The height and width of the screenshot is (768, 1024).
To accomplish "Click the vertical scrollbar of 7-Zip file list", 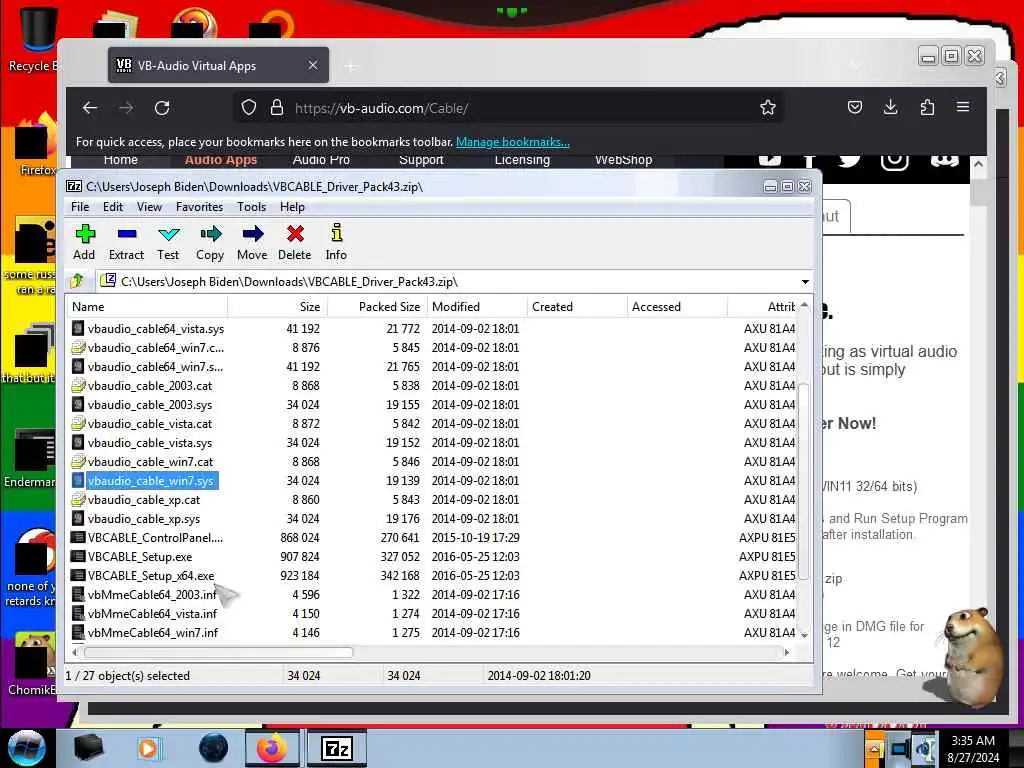I will coord(804,480).
